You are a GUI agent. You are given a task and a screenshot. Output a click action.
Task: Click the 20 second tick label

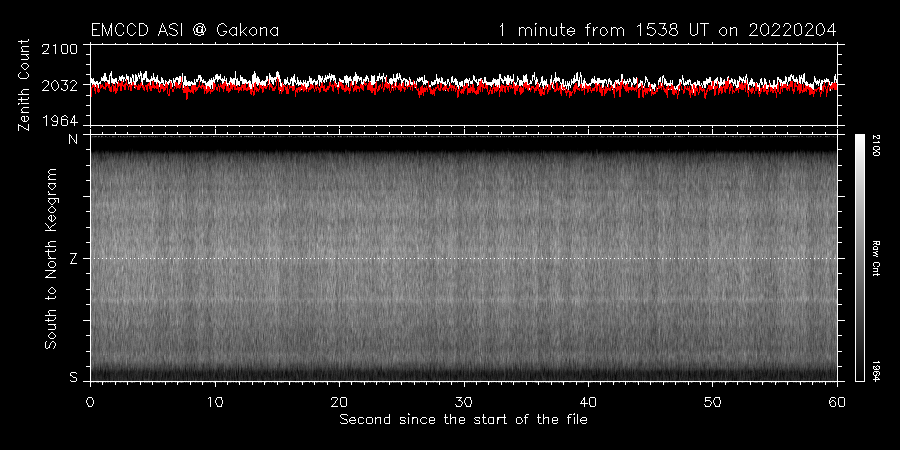point(339,401)
